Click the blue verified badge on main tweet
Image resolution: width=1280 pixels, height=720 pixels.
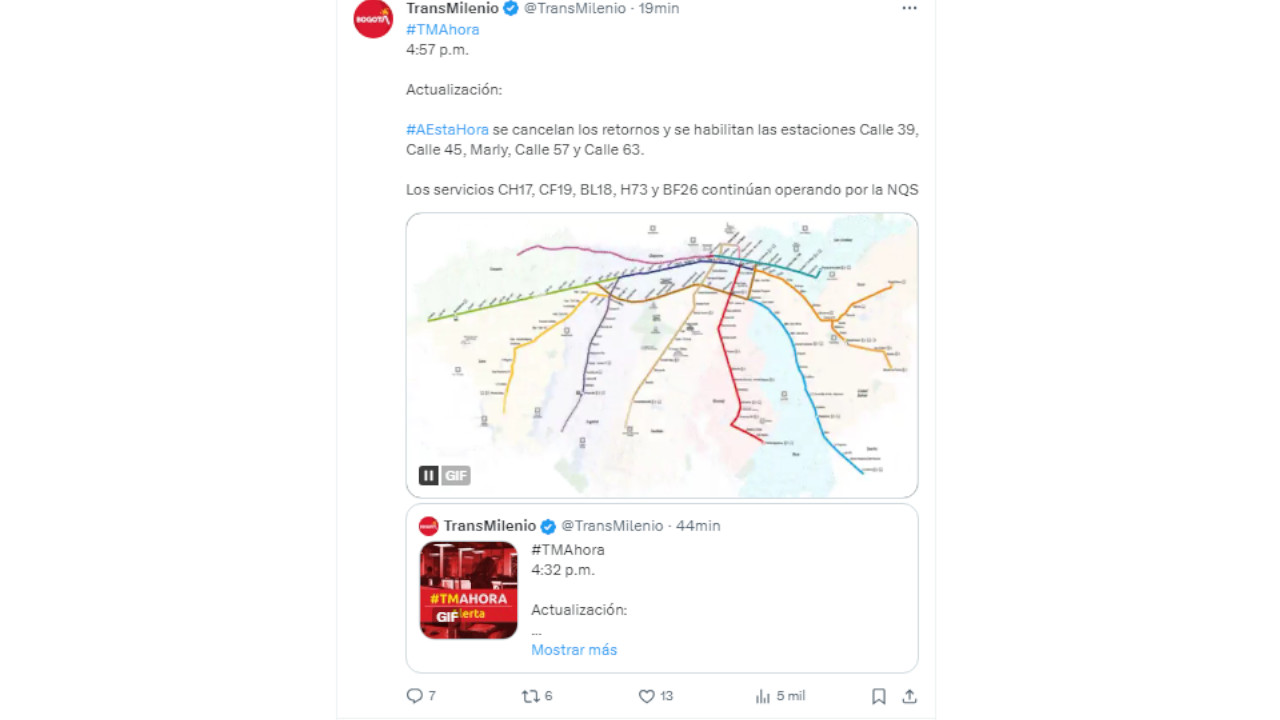click(511, 9)
